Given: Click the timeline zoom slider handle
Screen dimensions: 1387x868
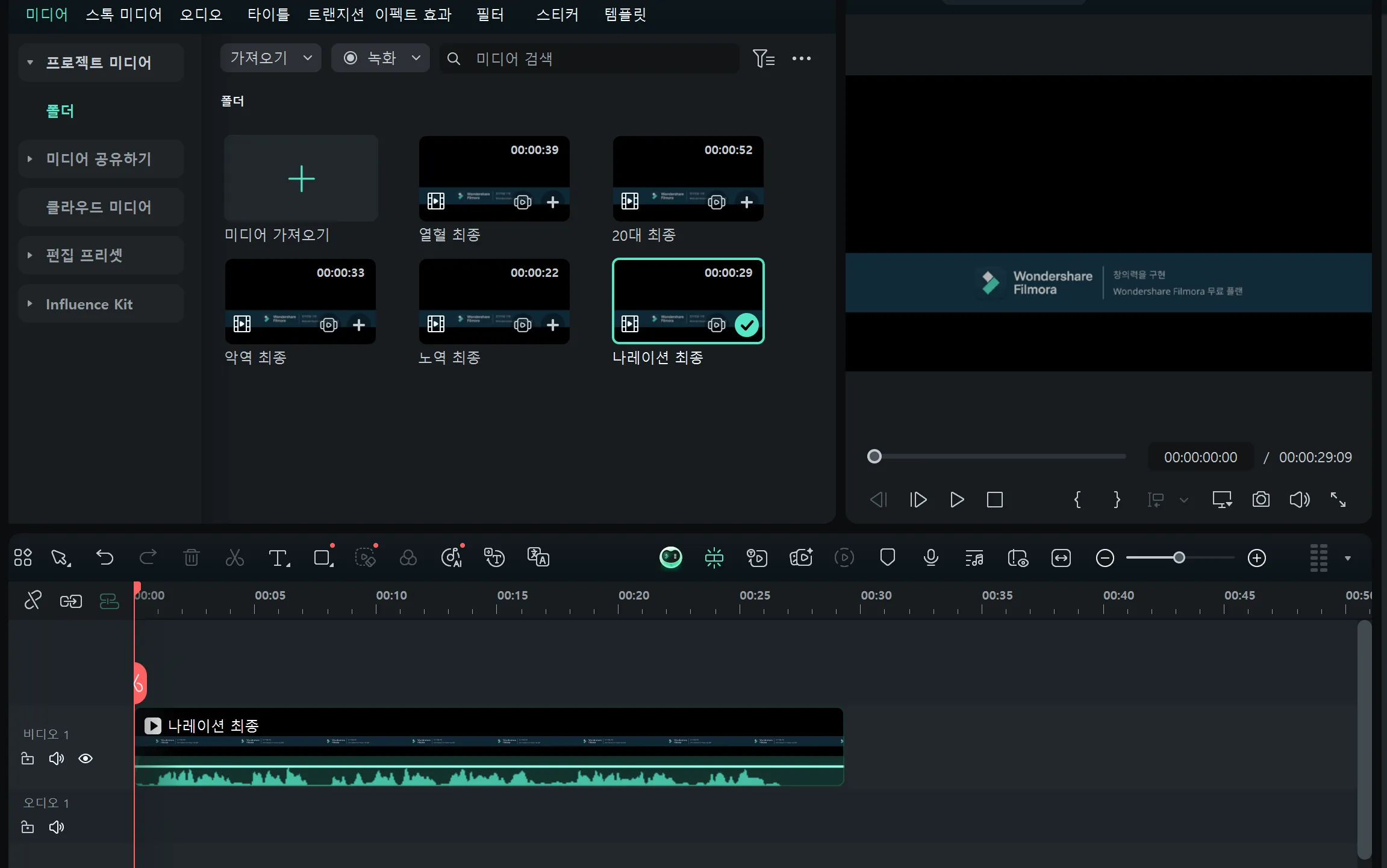Looking at the screenshot, I should coord(1179,558).
